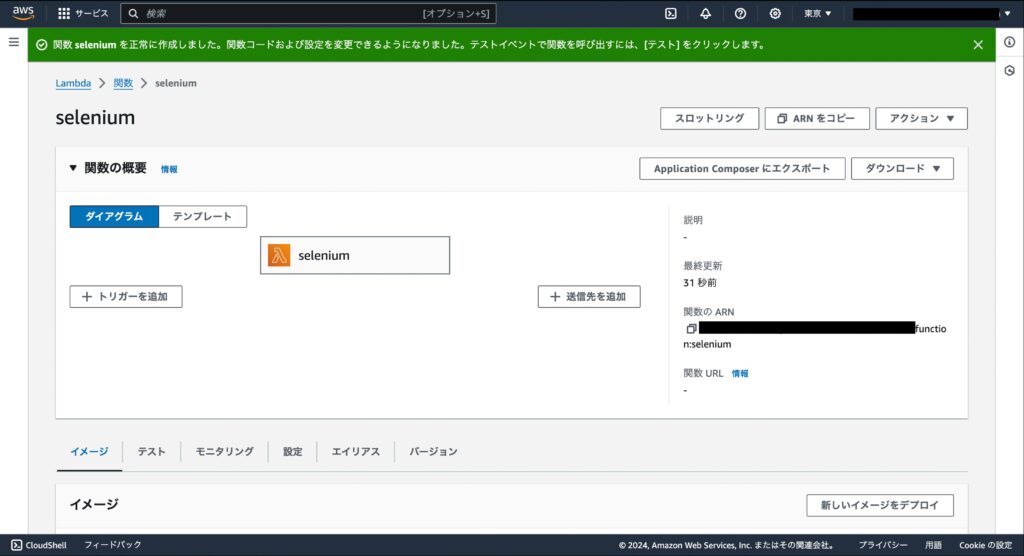Open the アクション dropdown
1024x556 pixels.
click(921, 118)
